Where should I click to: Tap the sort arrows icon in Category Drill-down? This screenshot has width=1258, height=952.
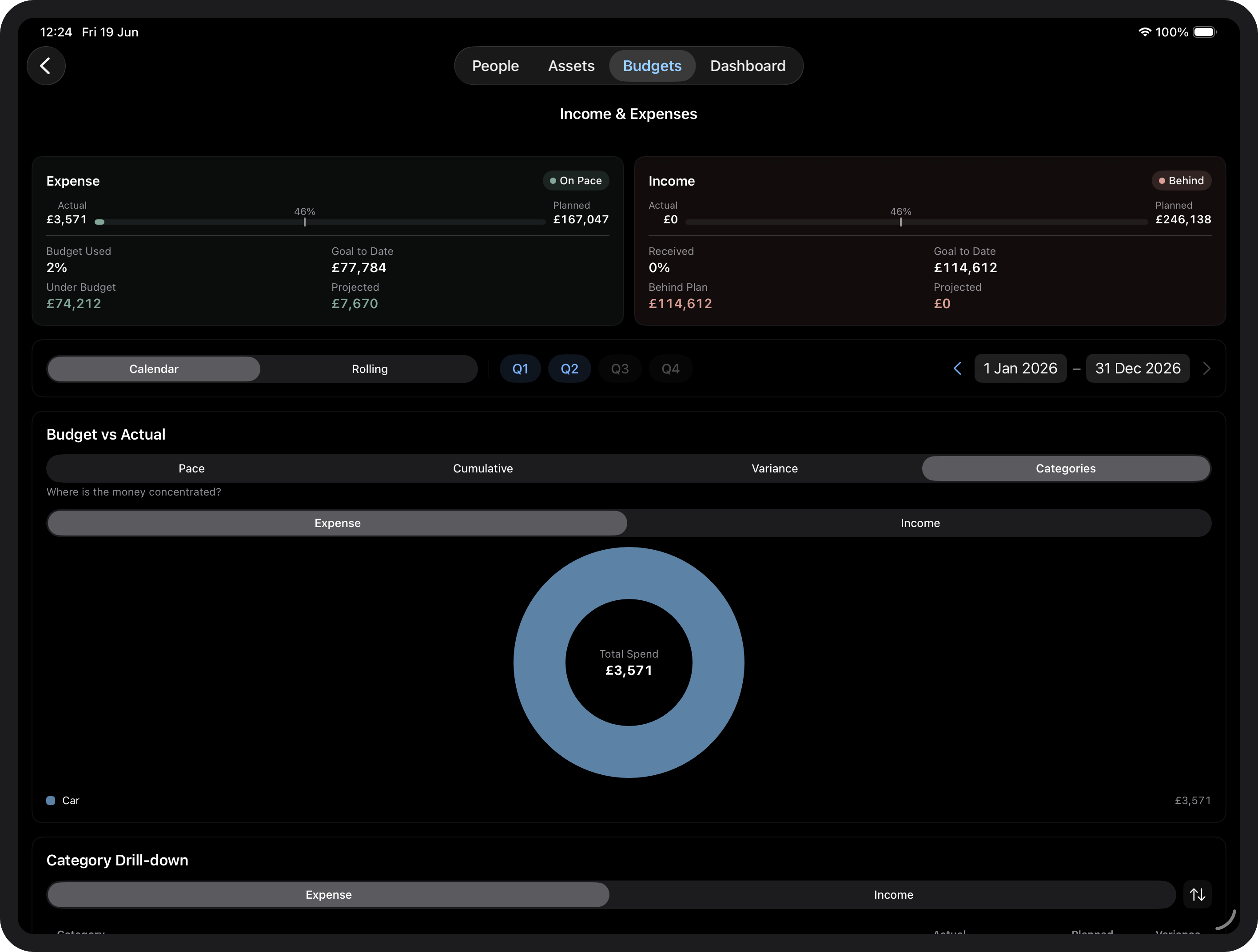point(1197,895)
